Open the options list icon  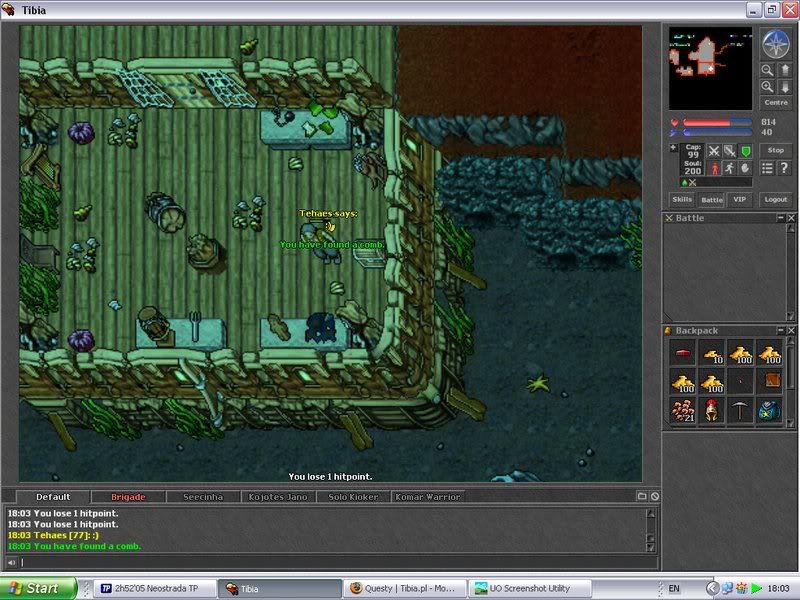(x=767, y=168)
